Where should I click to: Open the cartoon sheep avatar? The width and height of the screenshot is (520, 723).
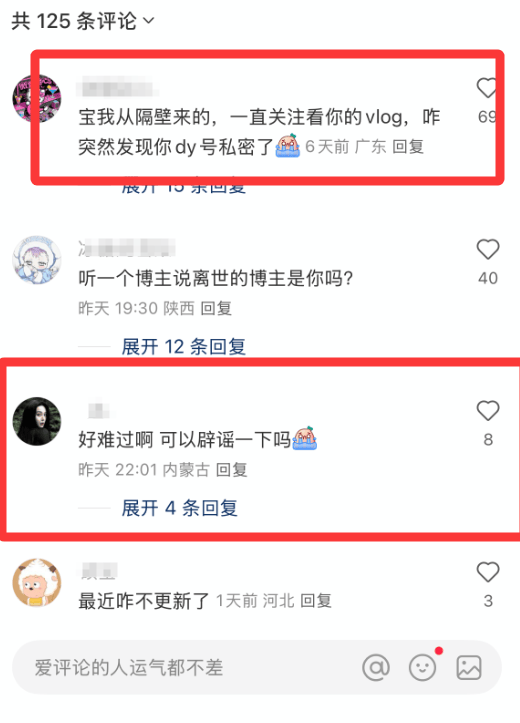click(37, 582)
